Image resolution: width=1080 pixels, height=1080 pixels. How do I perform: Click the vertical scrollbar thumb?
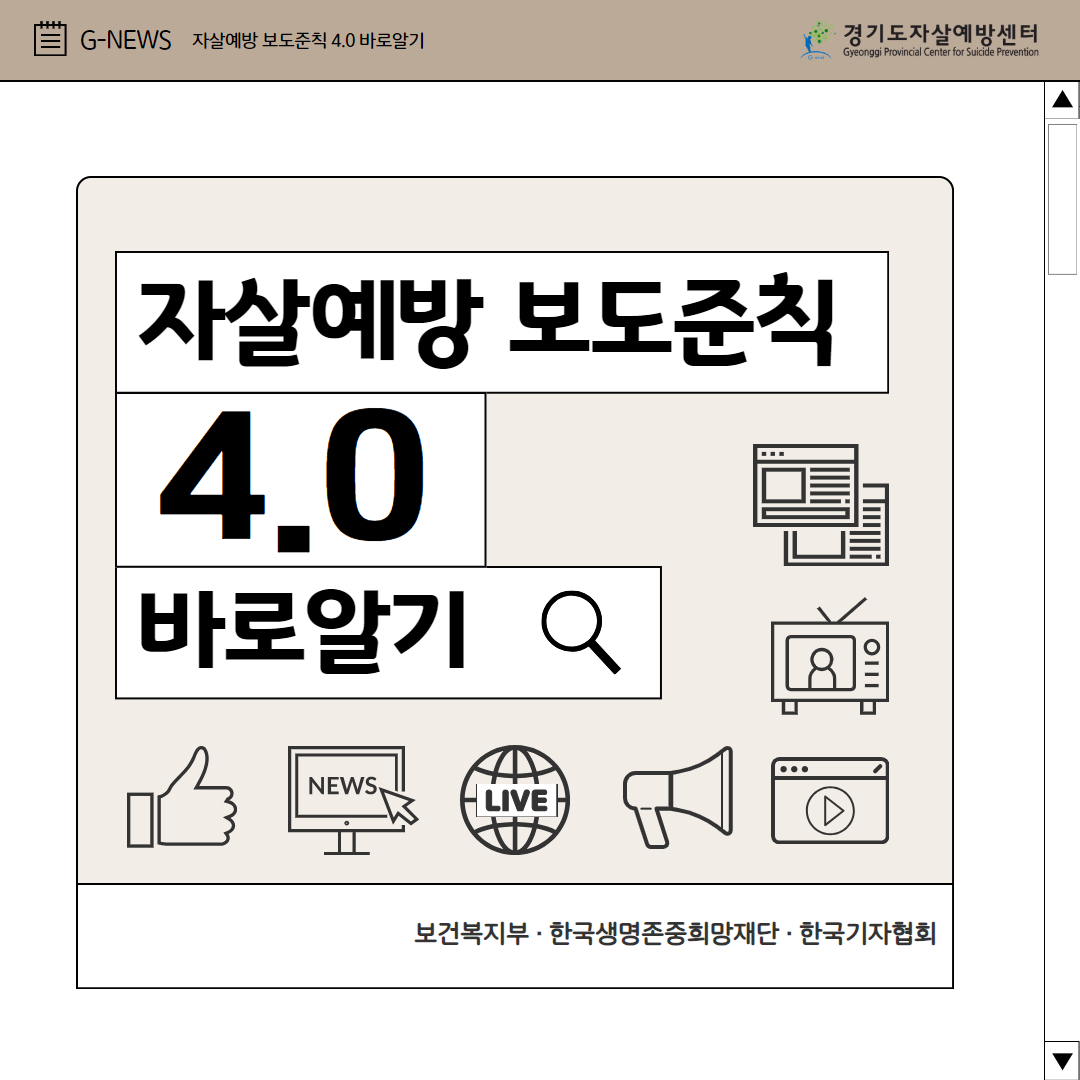point(1062,200)
